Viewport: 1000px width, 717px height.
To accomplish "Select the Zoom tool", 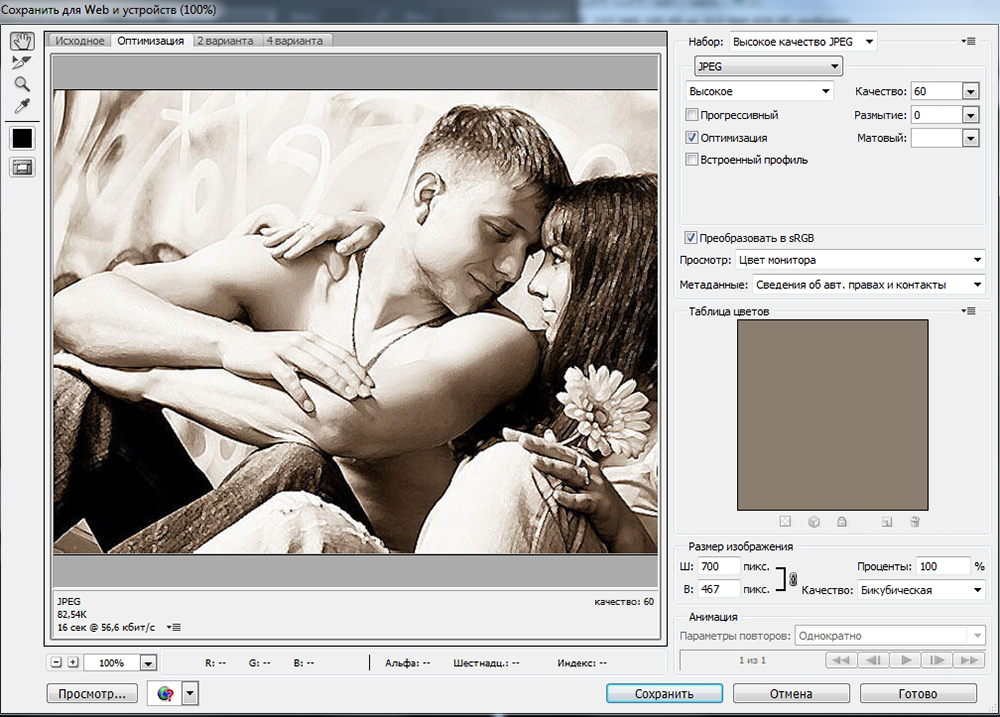I will point(22,85).
